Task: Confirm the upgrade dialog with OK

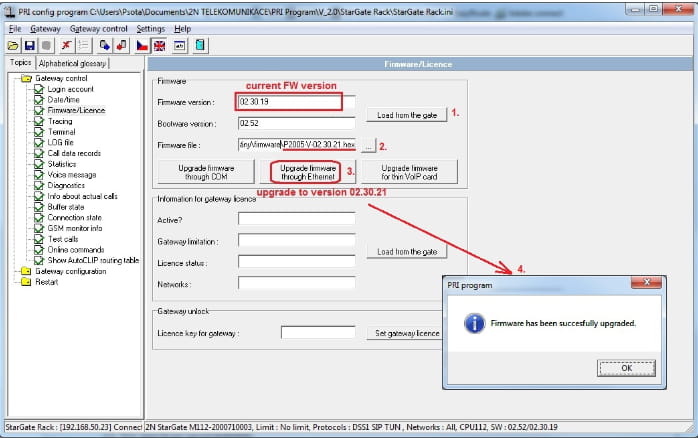Action: pyautogui.click(x=626, y=368)
